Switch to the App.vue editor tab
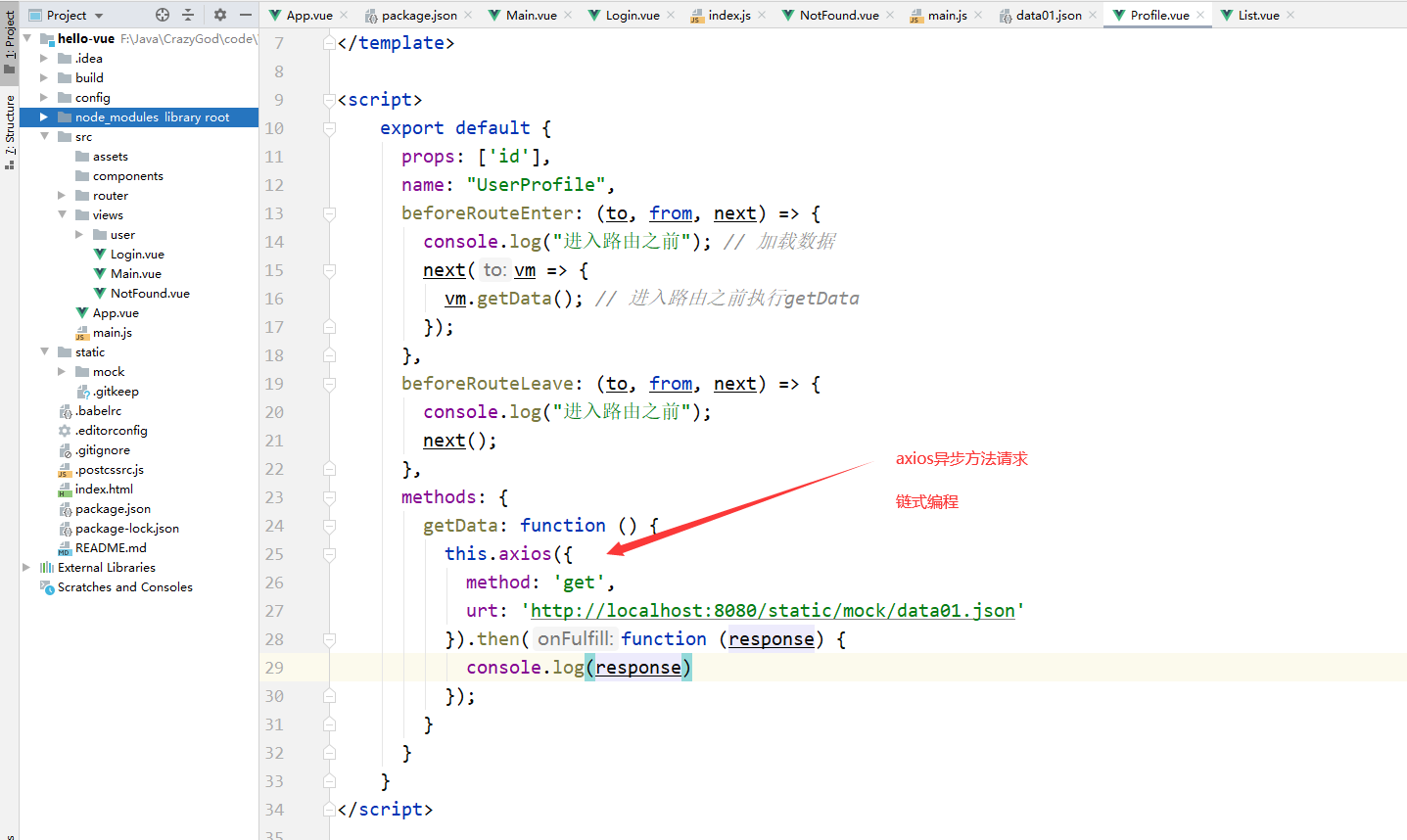Screen dimensions: 1407x840 301,15
